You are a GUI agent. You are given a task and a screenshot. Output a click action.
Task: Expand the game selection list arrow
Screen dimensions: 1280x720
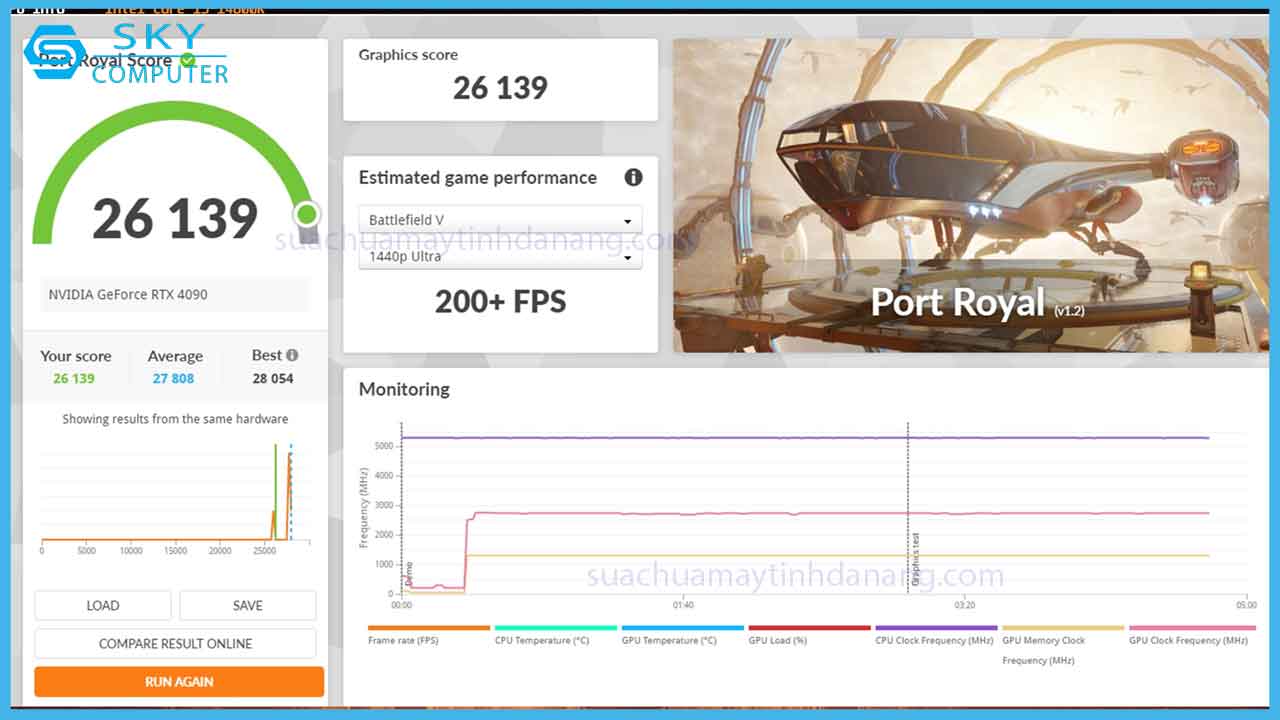tap(628, 220)
